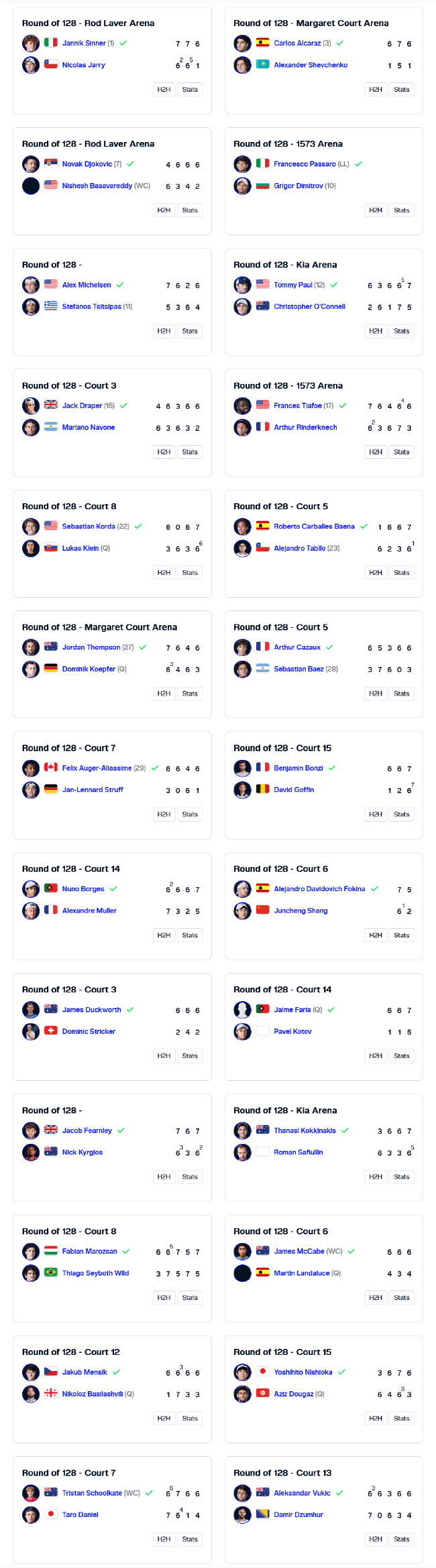Open H2H for Vukic vs Dzumhur match

[x=376, y=1539]
